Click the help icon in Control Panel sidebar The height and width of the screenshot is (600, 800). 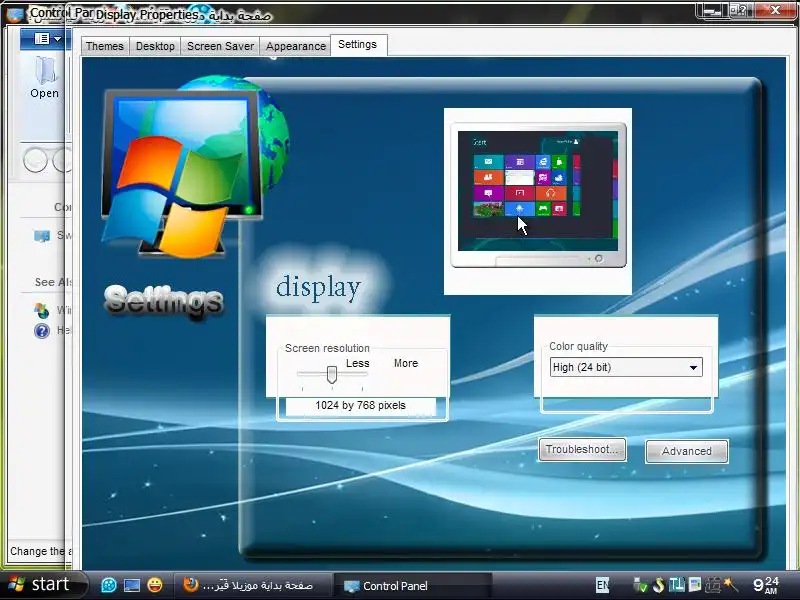point(42,331)
